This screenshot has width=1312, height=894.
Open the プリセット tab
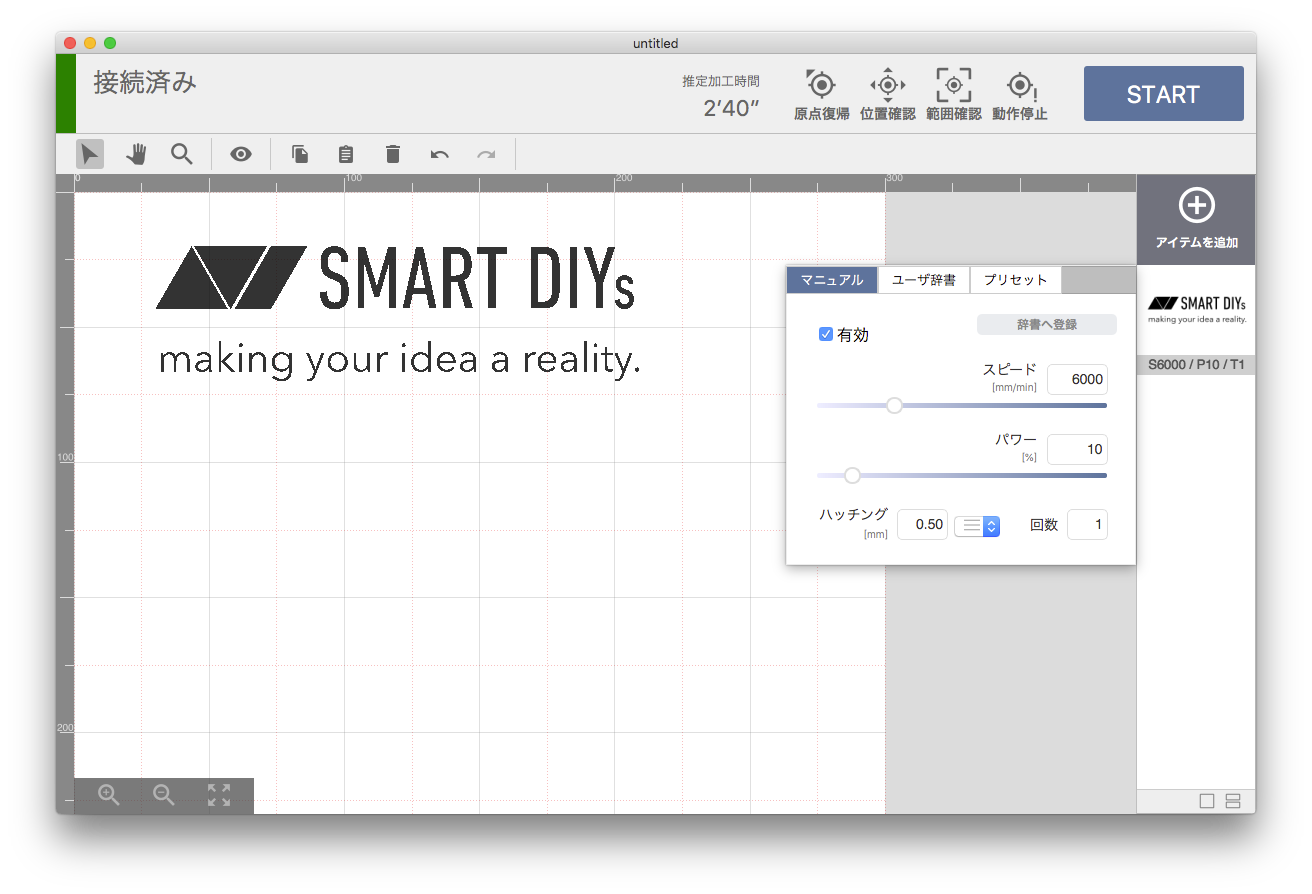1015,280
